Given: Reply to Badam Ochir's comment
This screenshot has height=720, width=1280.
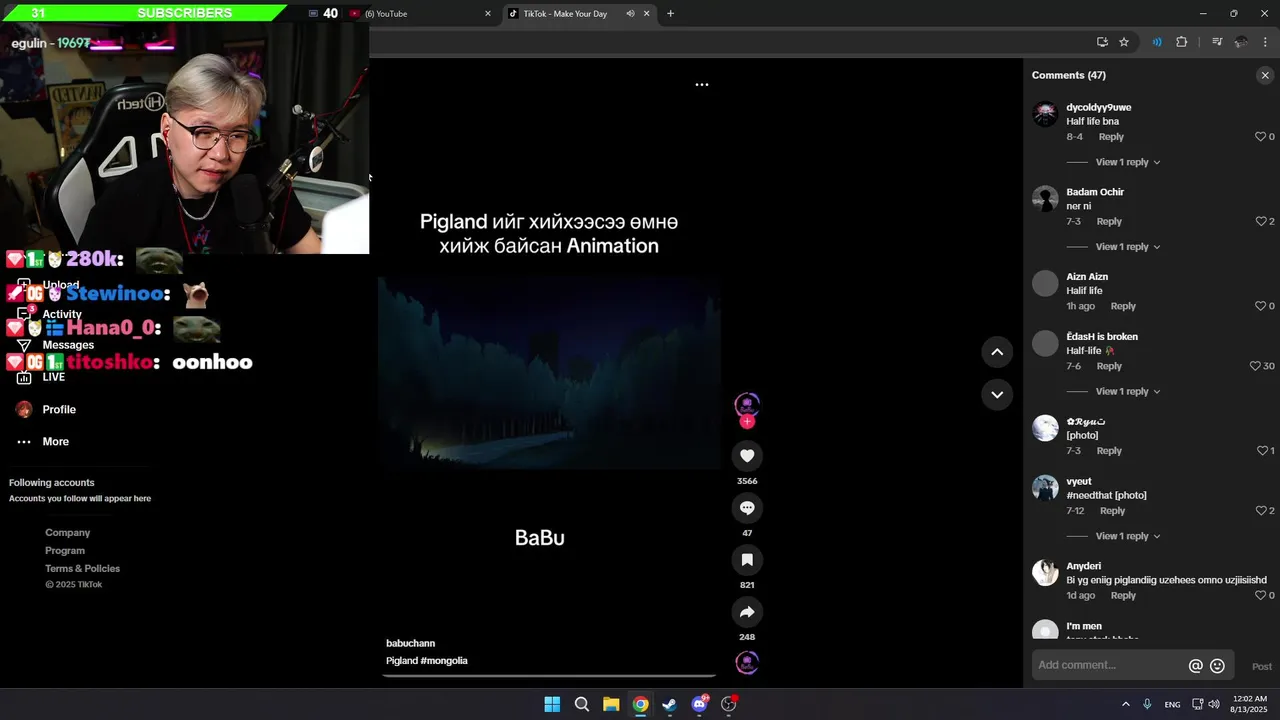Looking at the screenshot, I should click(1109, 221).
